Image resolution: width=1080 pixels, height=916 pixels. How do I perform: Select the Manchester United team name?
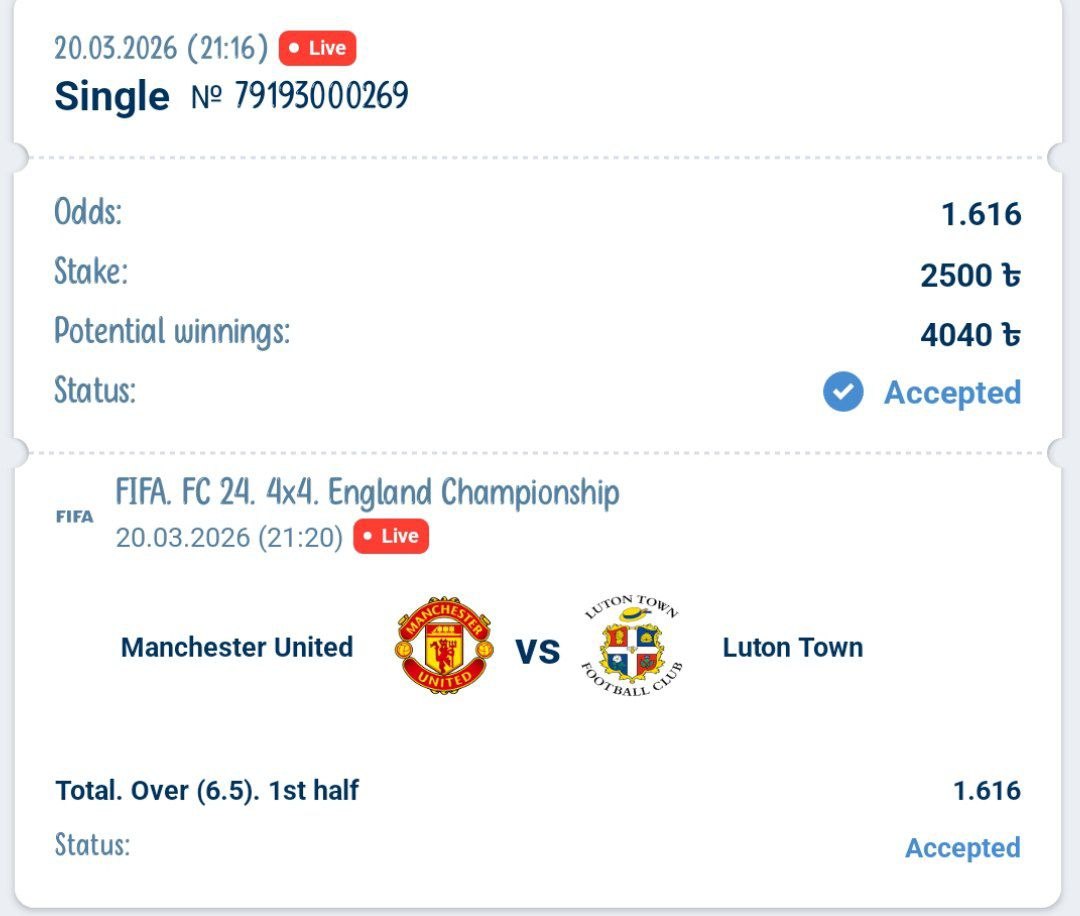click(x=237, y=647)
